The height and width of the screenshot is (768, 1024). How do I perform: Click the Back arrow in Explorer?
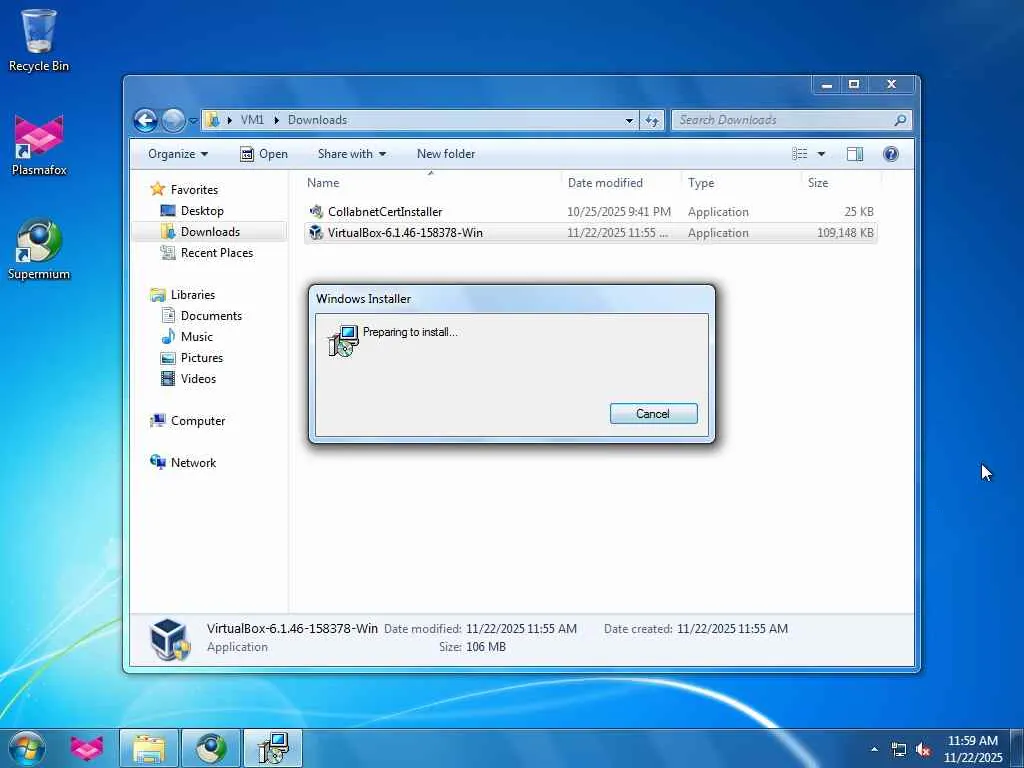coord(146,120)
